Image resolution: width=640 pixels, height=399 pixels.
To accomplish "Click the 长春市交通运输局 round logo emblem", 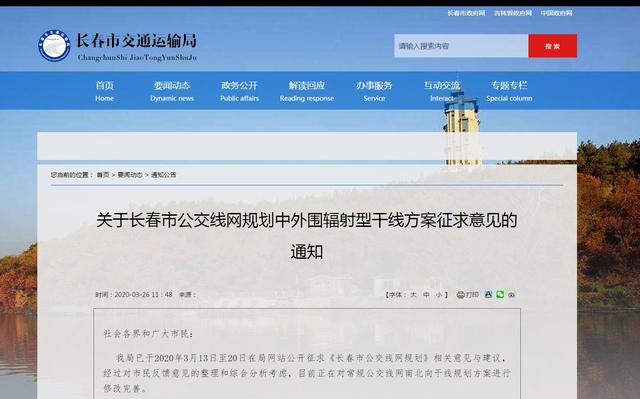I will [x=54, y=46].
